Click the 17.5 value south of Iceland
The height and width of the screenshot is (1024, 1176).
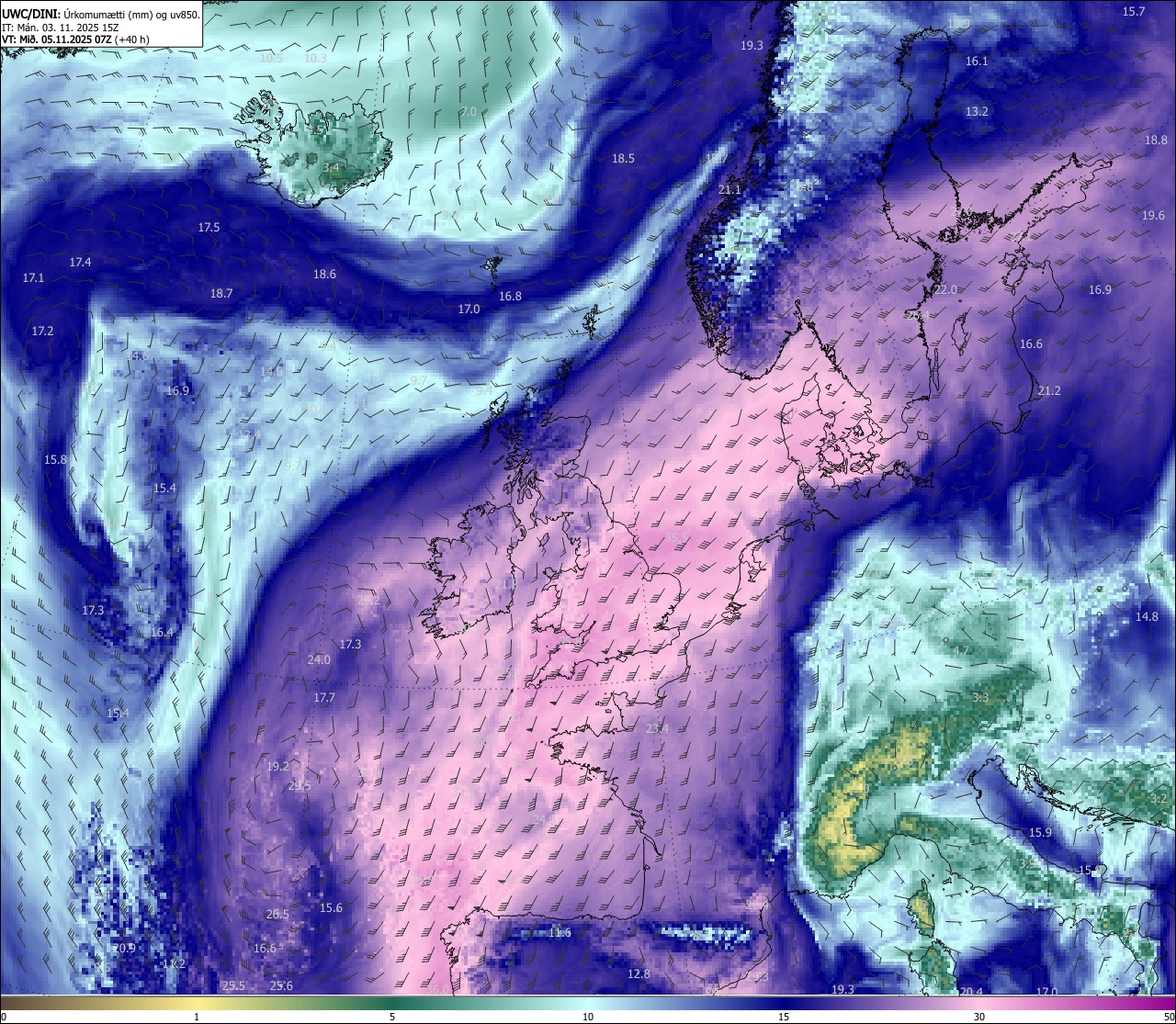click(x=209, y=228)
